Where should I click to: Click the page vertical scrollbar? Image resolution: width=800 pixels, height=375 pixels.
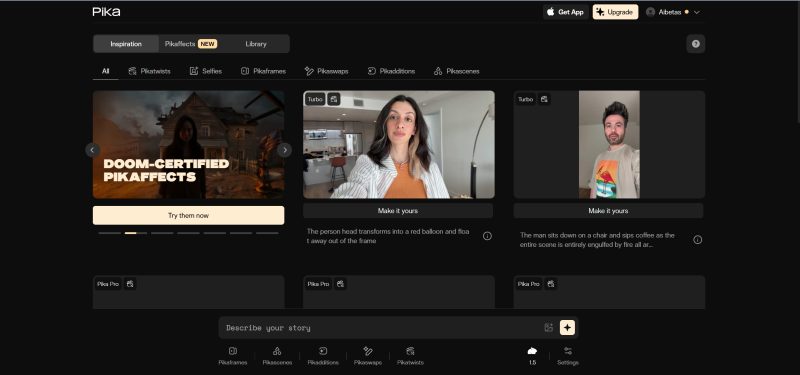coord(797,61)
